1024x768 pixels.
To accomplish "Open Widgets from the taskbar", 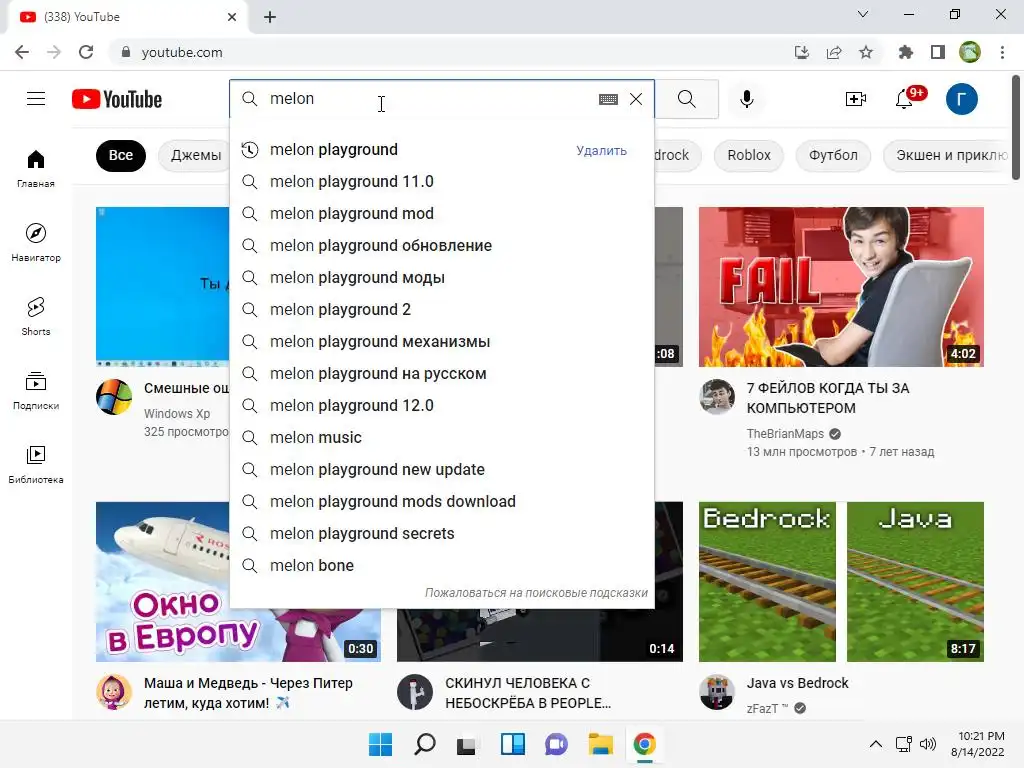I will point(513,744).
